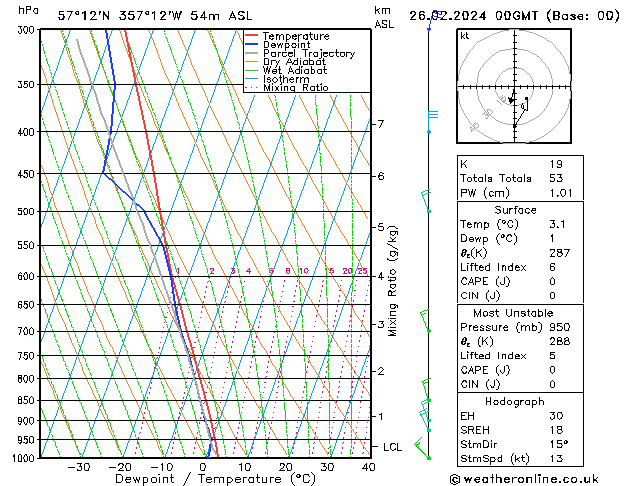The width and height of the screenshot is (629, 486).
Task: Click the 'km ASL' altitude axis heading
Action: [384, 17]
